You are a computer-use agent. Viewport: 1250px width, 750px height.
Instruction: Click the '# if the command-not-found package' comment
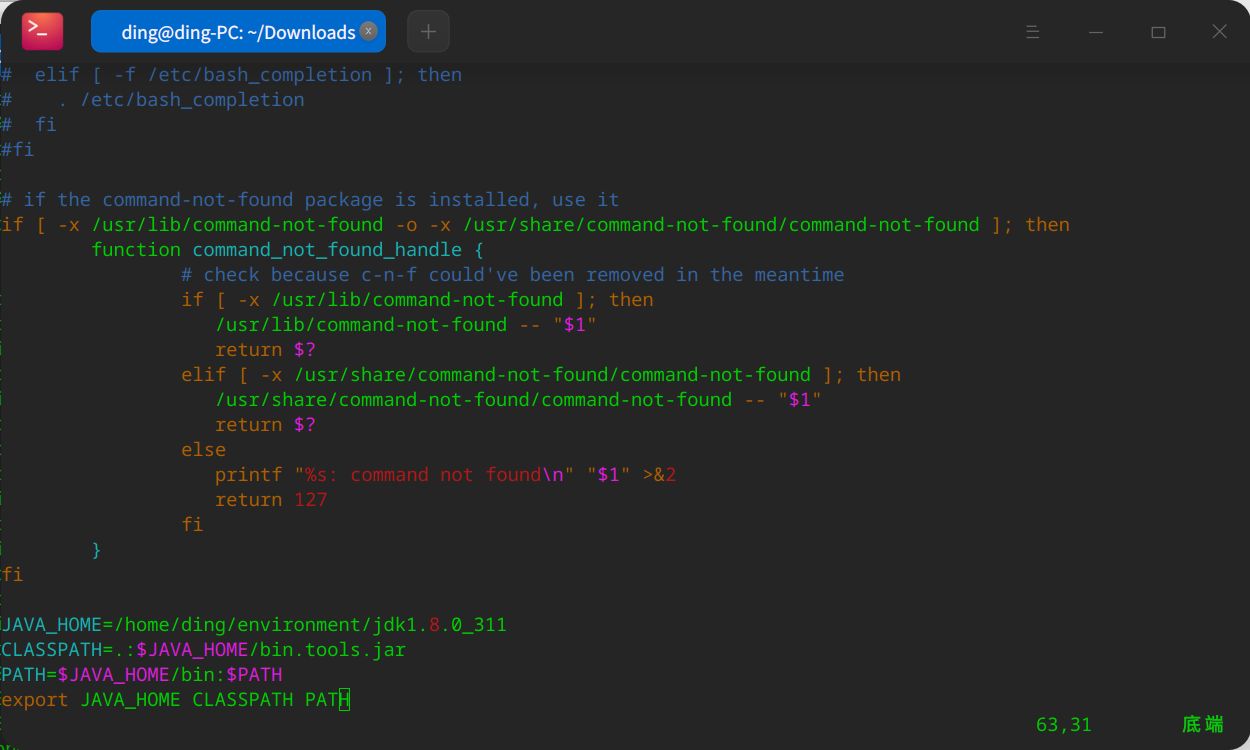click(x=310, y=200)
